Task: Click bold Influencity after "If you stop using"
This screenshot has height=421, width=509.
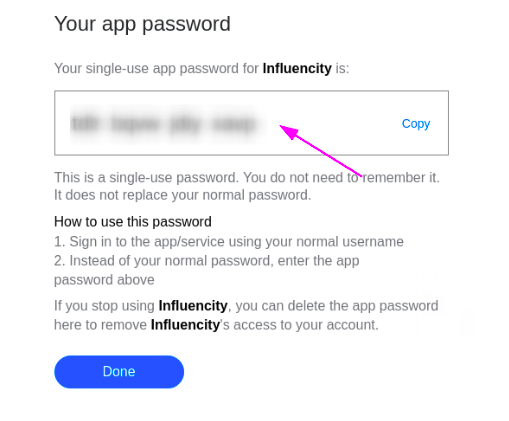Action: click(x=193, y=306)
